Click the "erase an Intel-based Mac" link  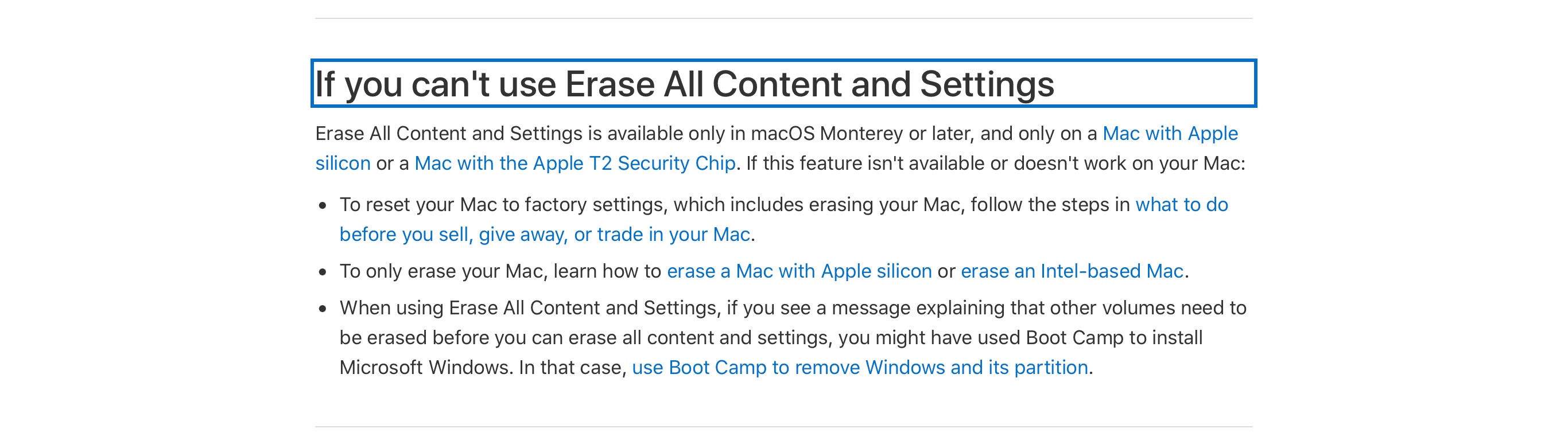1072,271
